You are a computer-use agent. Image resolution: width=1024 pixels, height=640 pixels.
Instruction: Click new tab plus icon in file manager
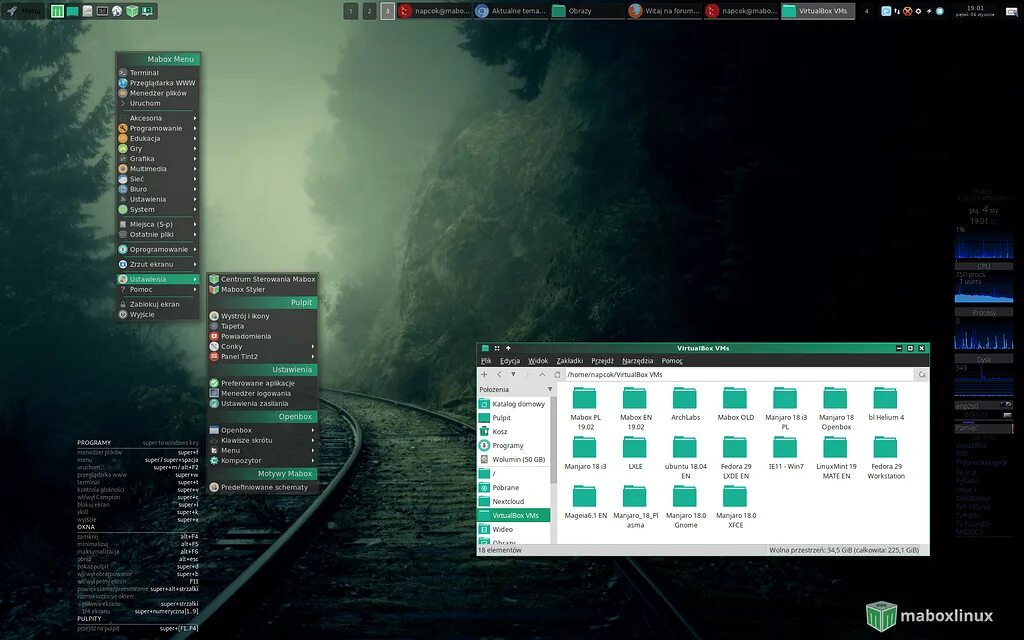point(484,375)
